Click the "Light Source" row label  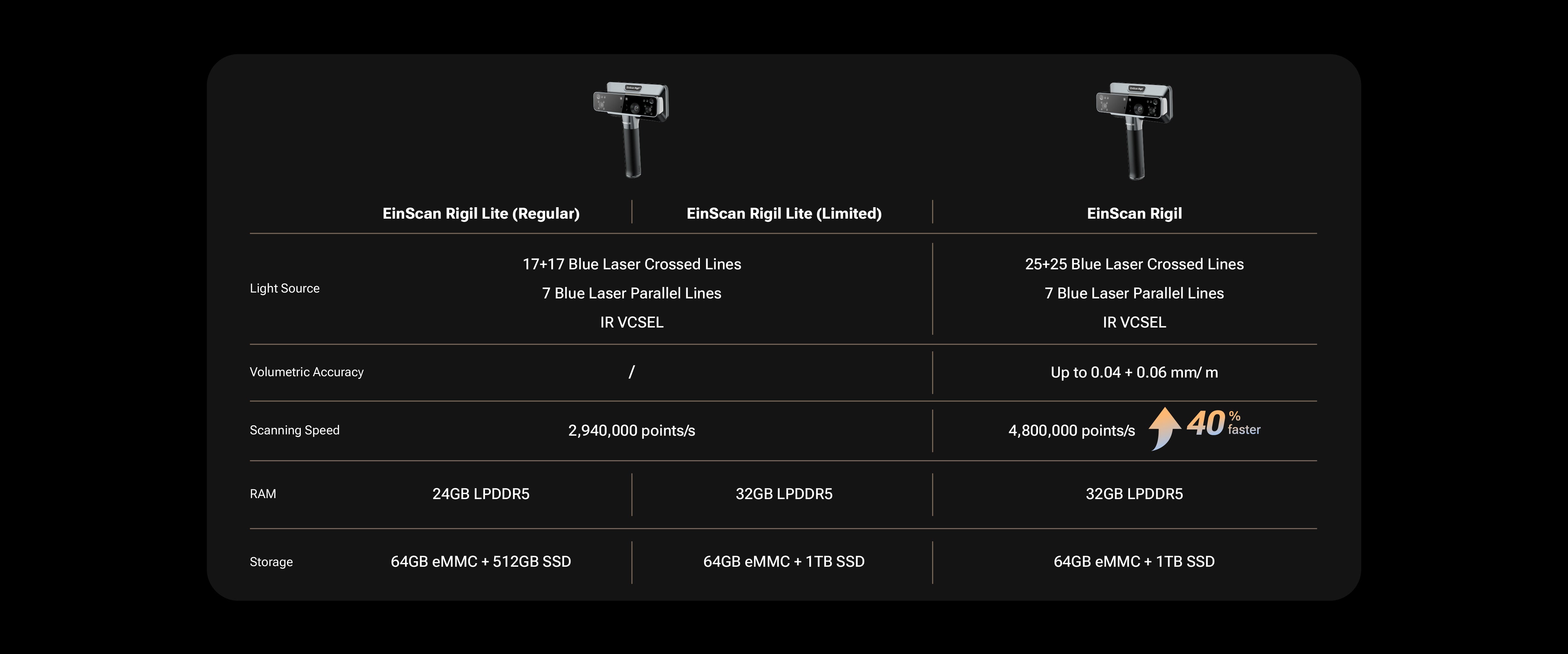(284, 289)
